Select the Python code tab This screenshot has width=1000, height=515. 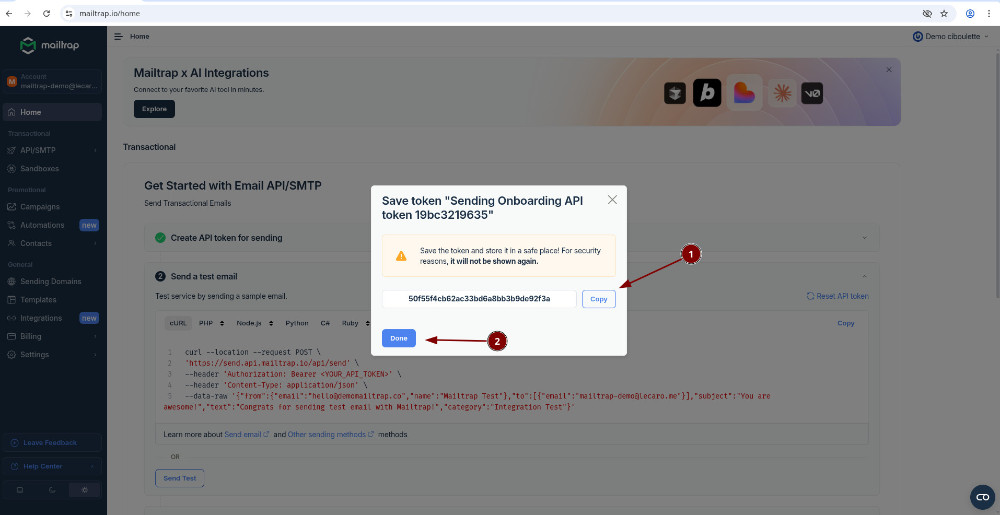pos(296,323)
